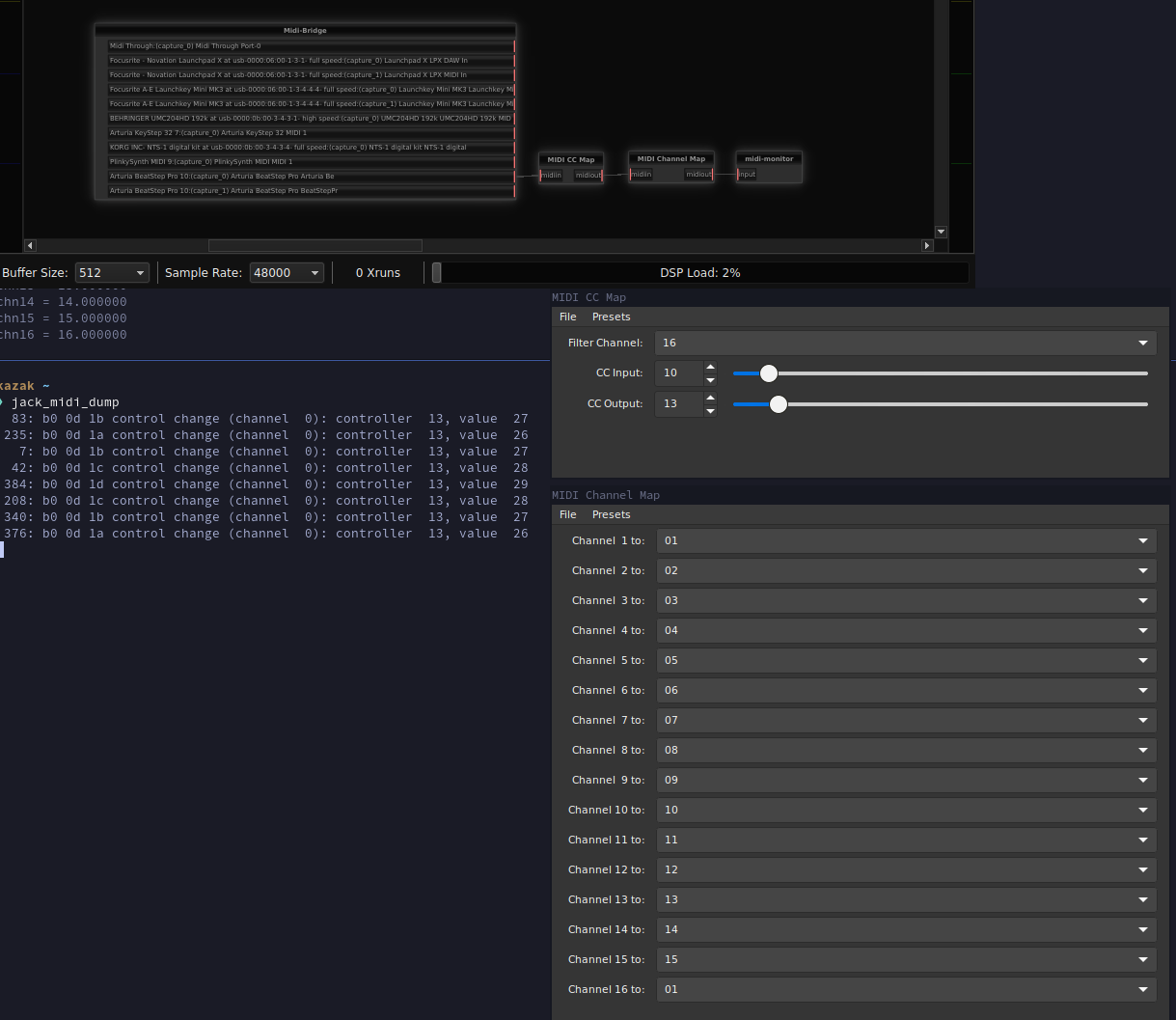
Task: Click the input port on midi-monitor node
Action: point(747,175)
